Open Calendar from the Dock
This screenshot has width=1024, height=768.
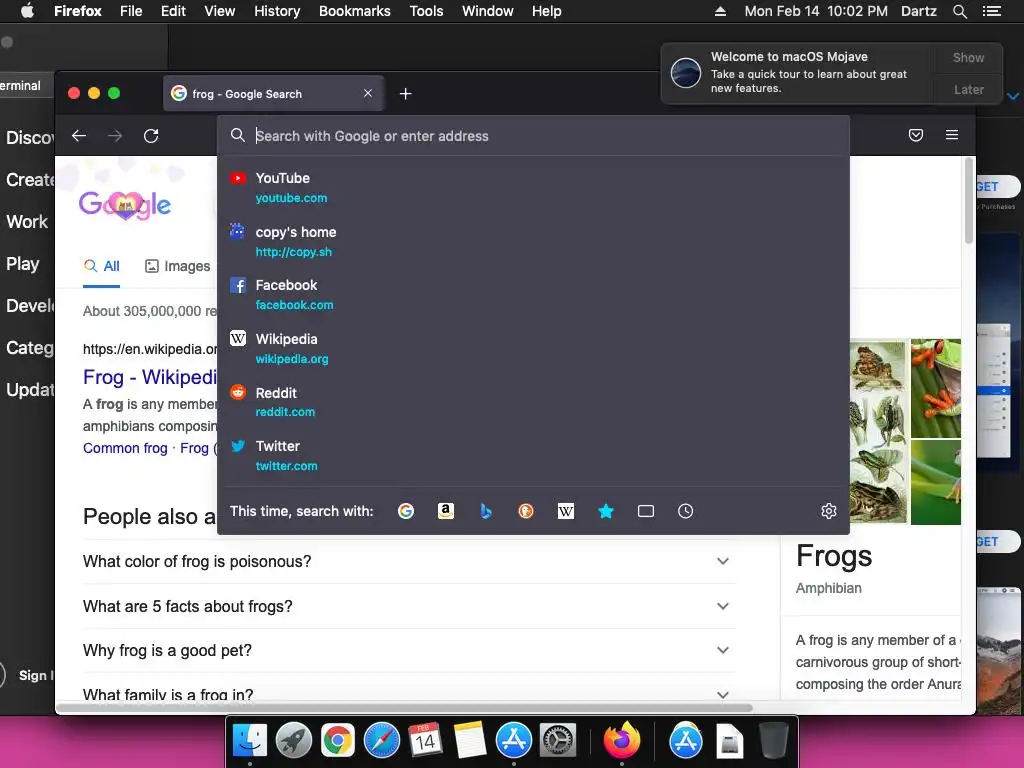tap(425, 741)
